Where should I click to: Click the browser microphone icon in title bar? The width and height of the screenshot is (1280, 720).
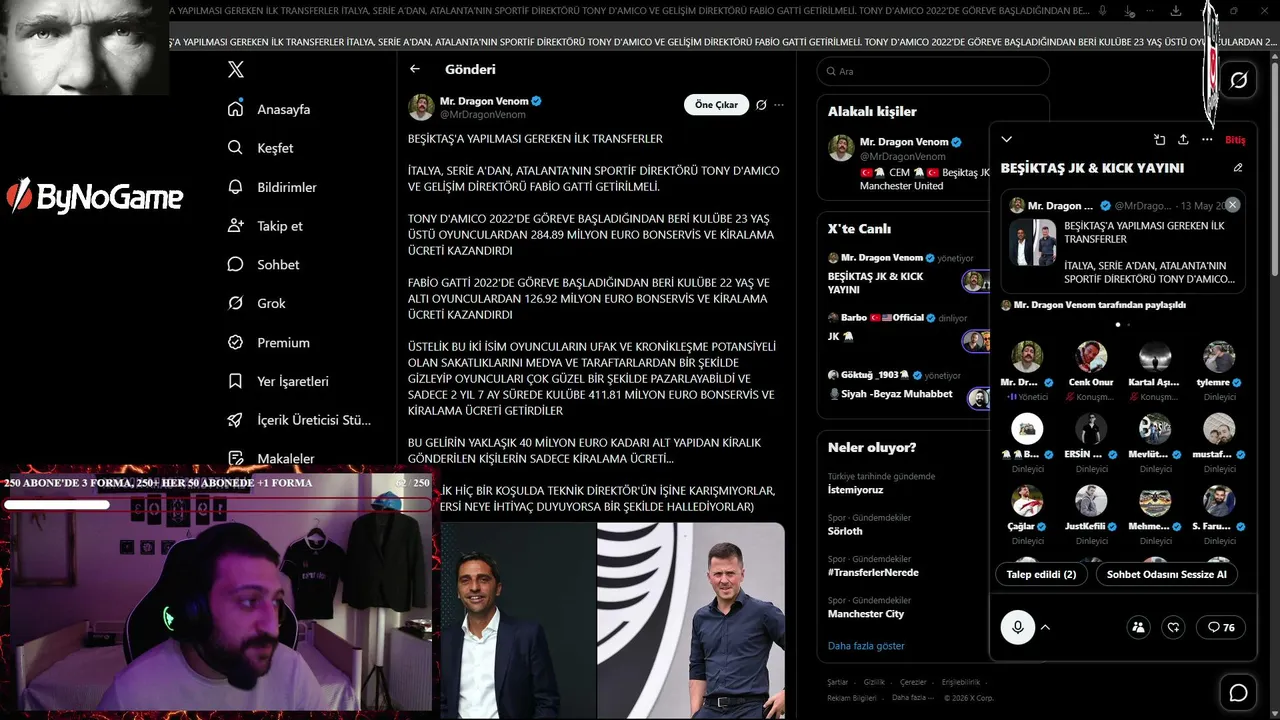pos(1102,11)
